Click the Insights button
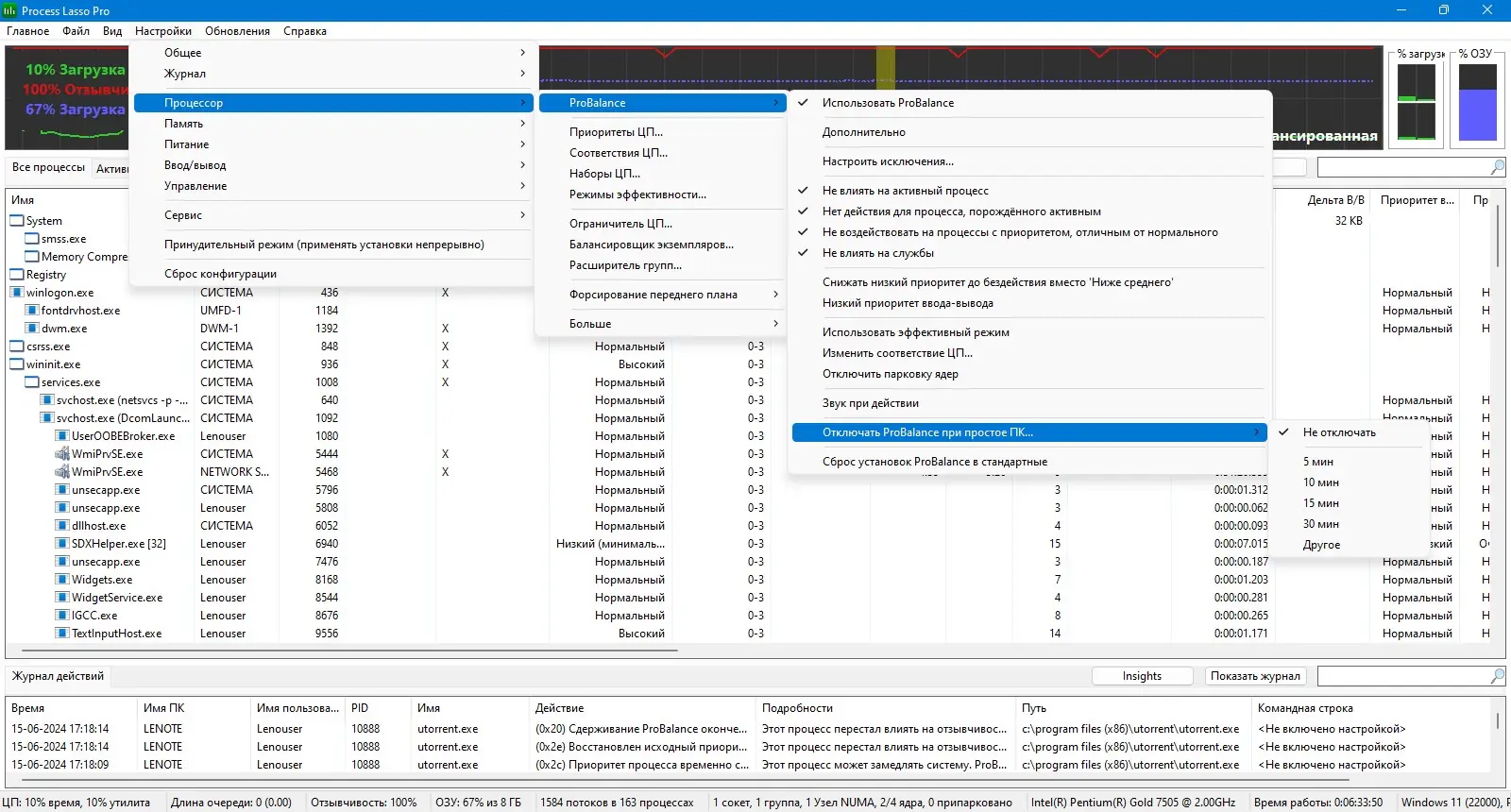This screenshot has width=1511, height=812. pos(1142,676)
